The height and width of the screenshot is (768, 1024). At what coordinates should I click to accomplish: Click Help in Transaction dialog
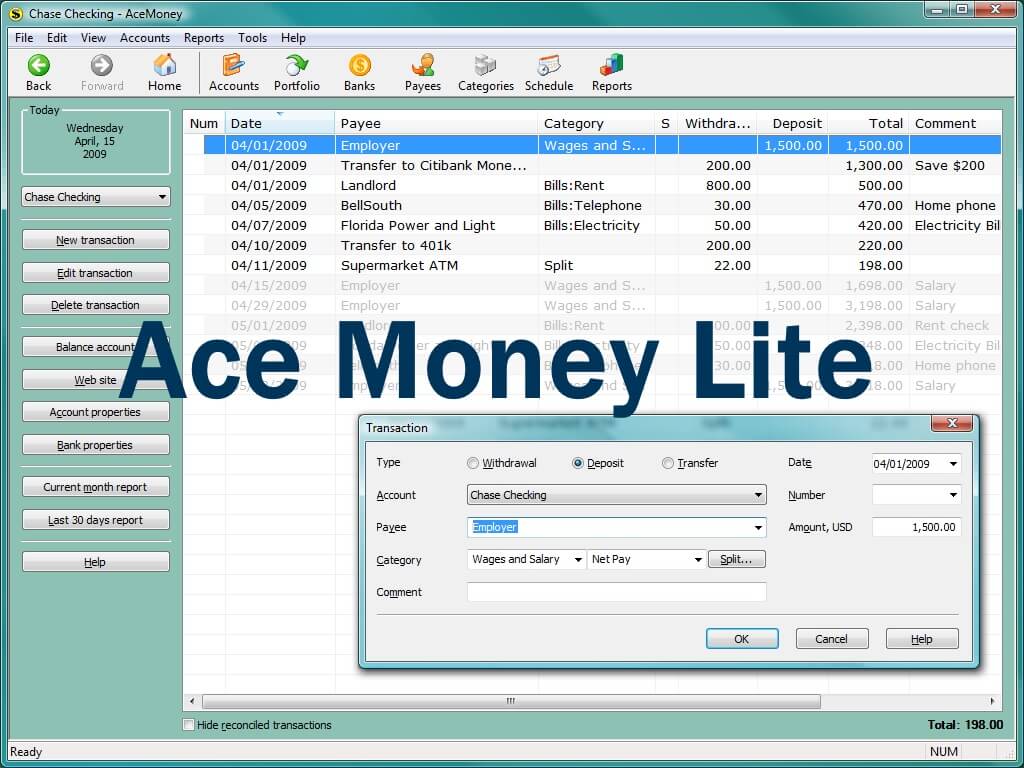(922, 639)
